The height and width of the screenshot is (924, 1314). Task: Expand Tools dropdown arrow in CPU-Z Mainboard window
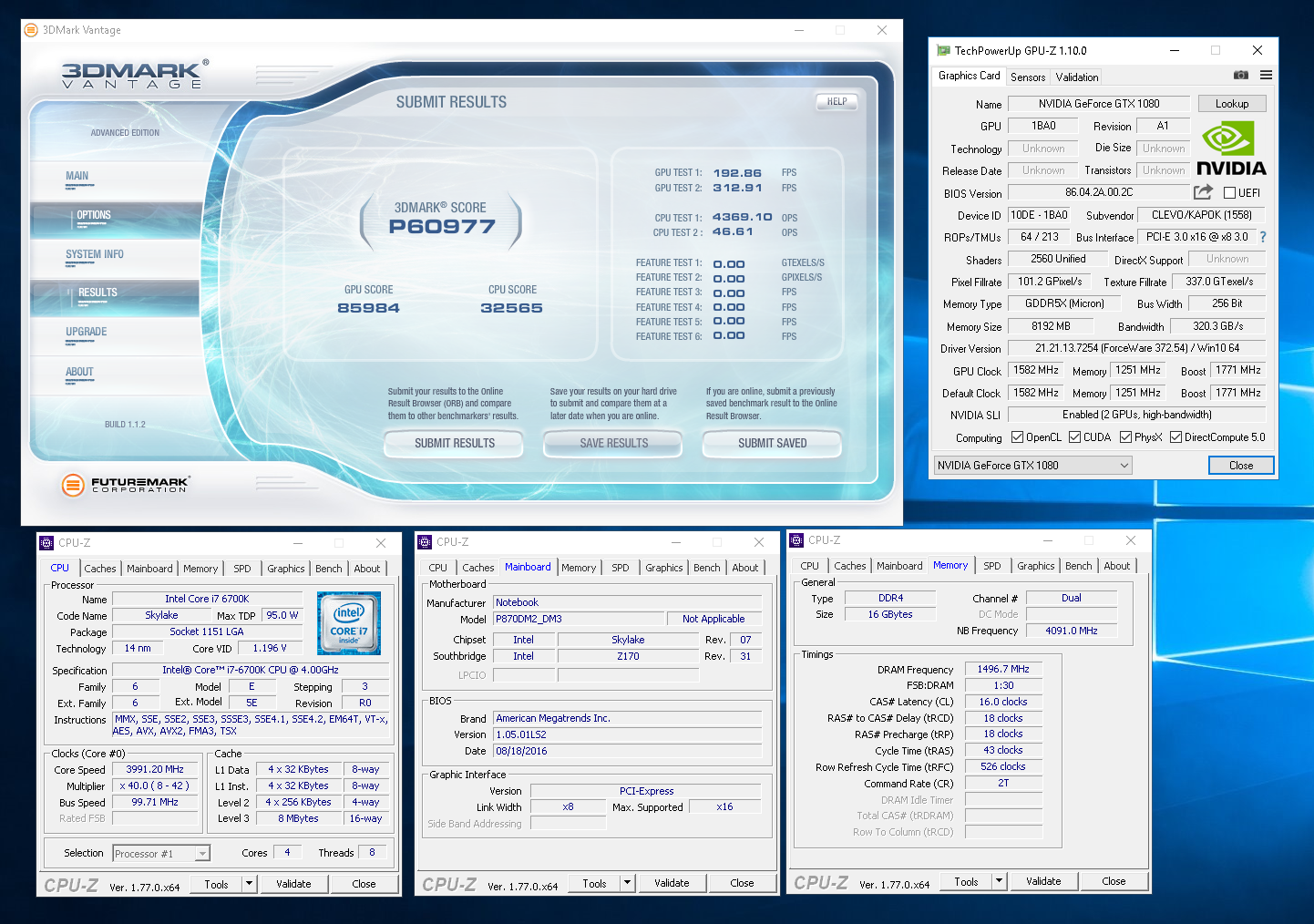point(627,883)
